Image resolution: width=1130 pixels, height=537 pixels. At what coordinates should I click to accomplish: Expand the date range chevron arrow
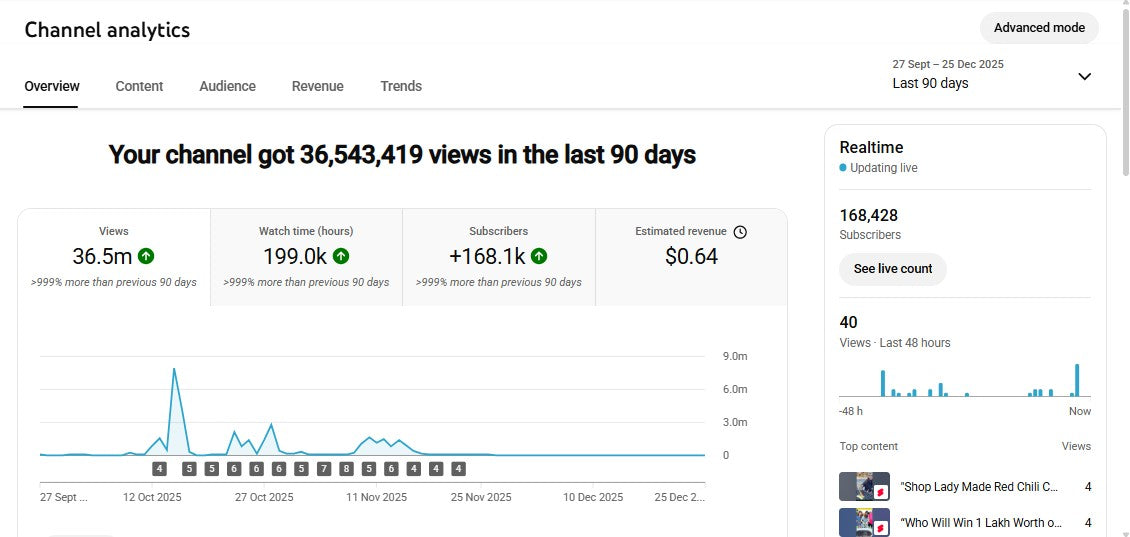(x=1084, y=77)
